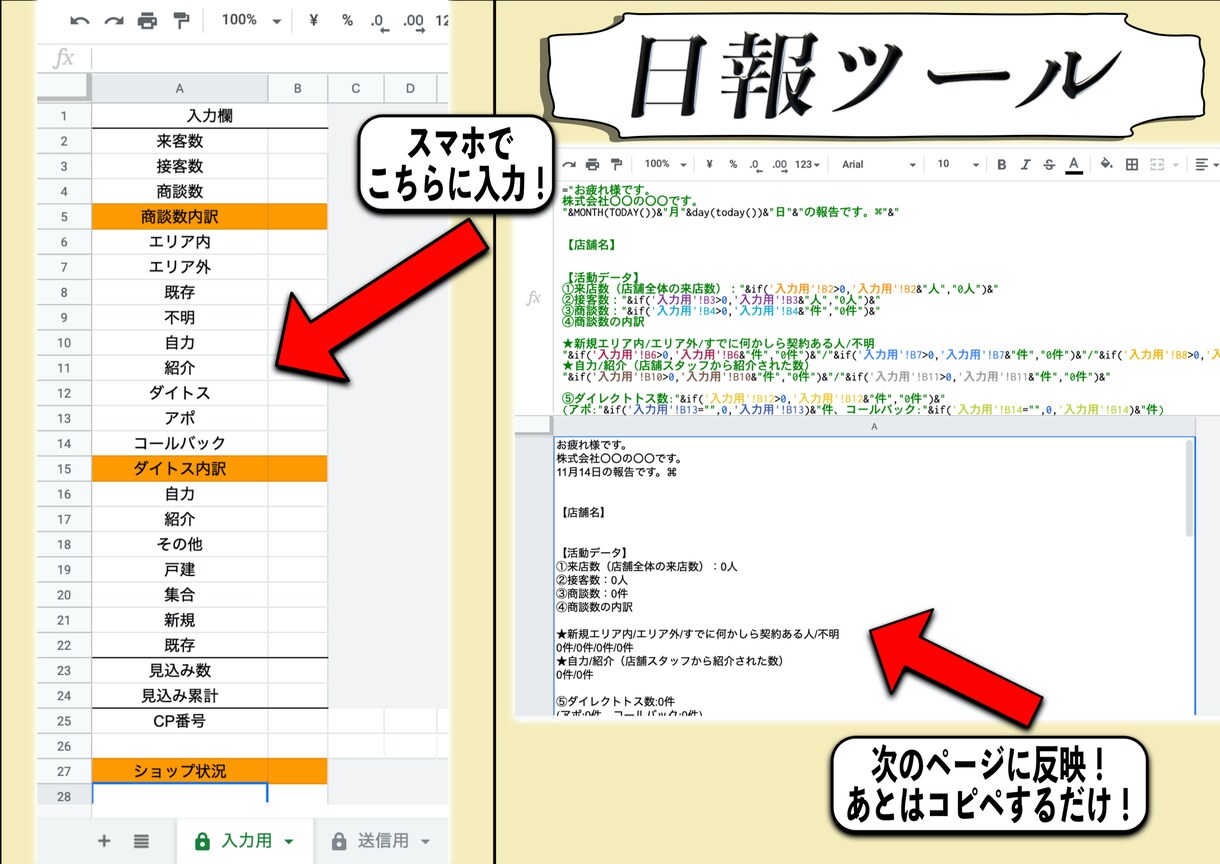The image size is (1220, 864).
Task: Activate paint format in left sheet toolbar
Action: coord(181,20)
